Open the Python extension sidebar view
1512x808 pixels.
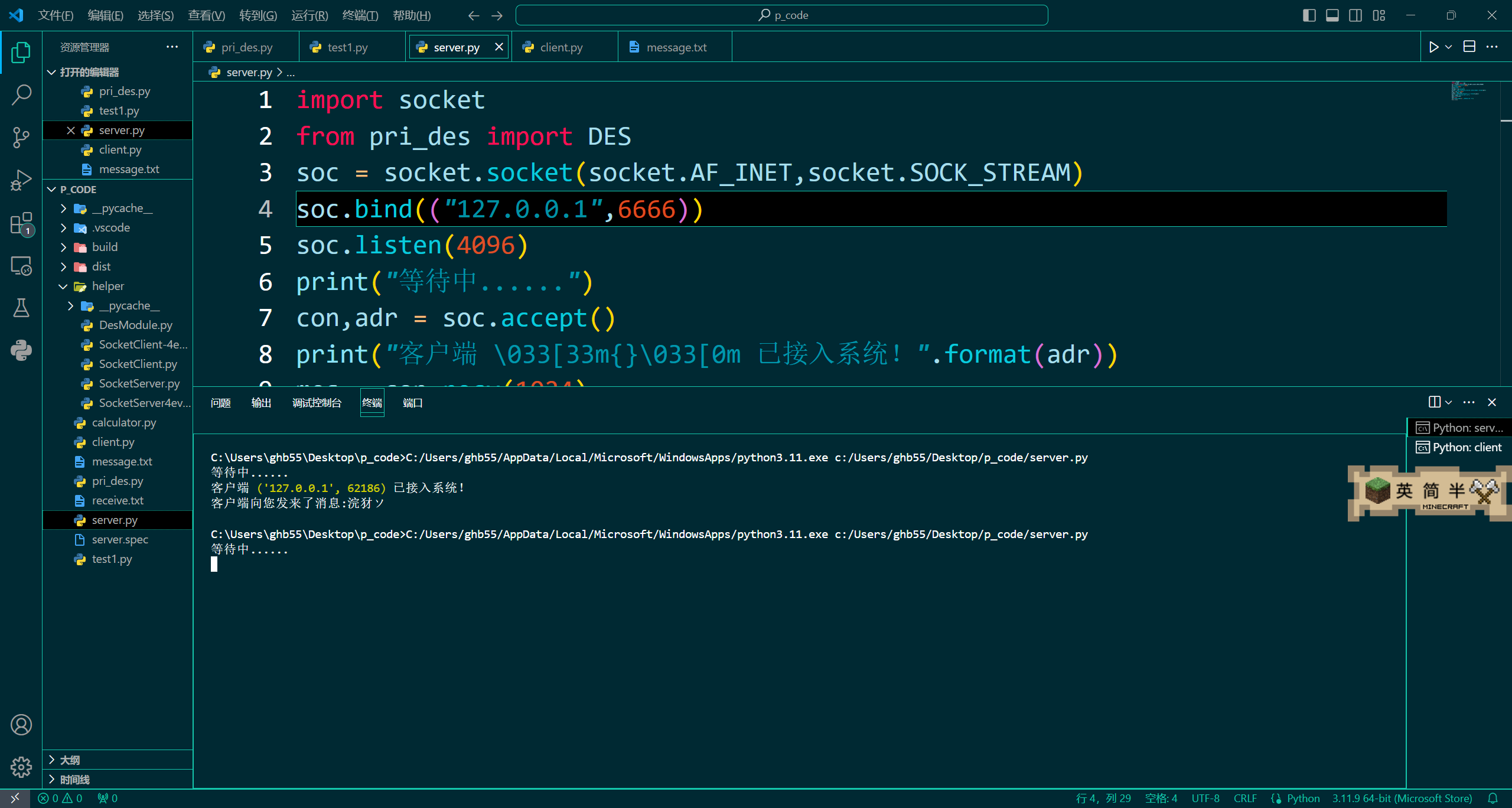(21, 351)
